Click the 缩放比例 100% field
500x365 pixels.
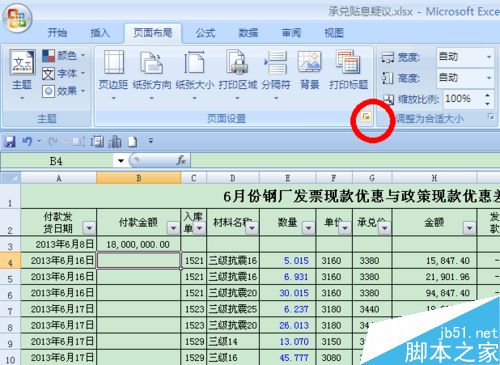[463, 99]
